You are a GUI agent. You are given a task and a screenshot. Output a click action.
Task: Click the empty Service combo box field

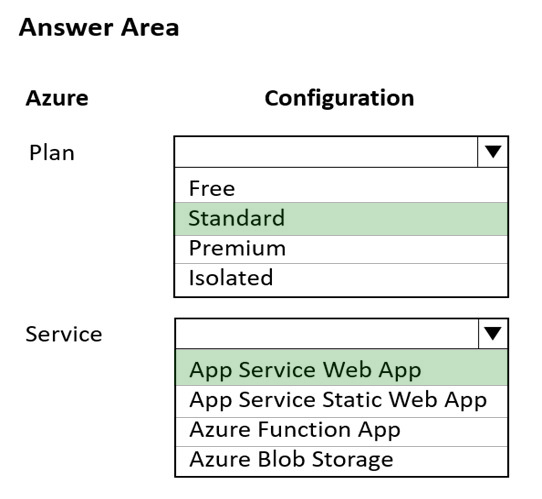click(x=327, y=334)
